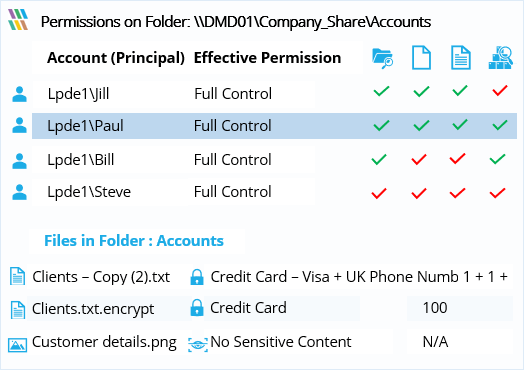Open the Clients – Copy (2).txt file

tap(101, 277)
